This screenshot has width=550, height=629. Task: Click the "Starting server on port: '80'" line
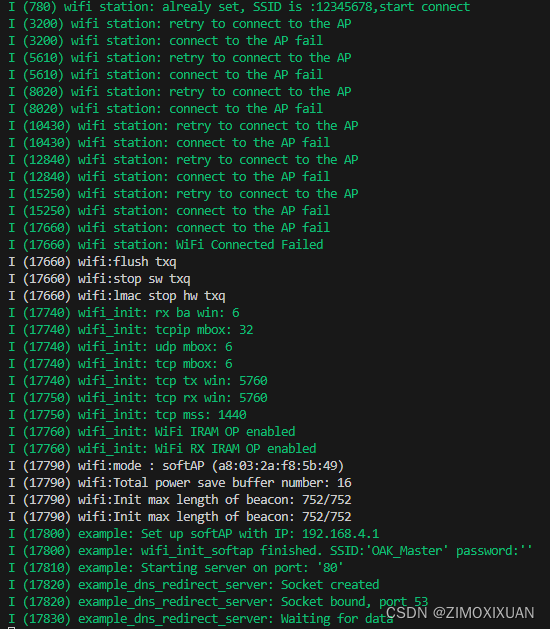point(176,568)
